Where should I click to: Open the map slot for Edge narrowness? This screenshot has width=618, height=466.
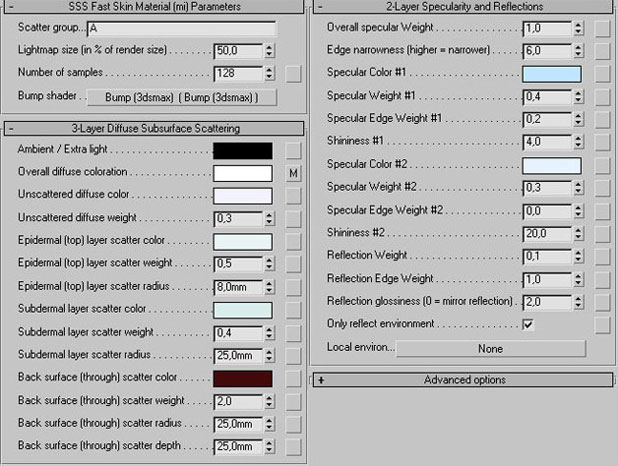[602, 51]
